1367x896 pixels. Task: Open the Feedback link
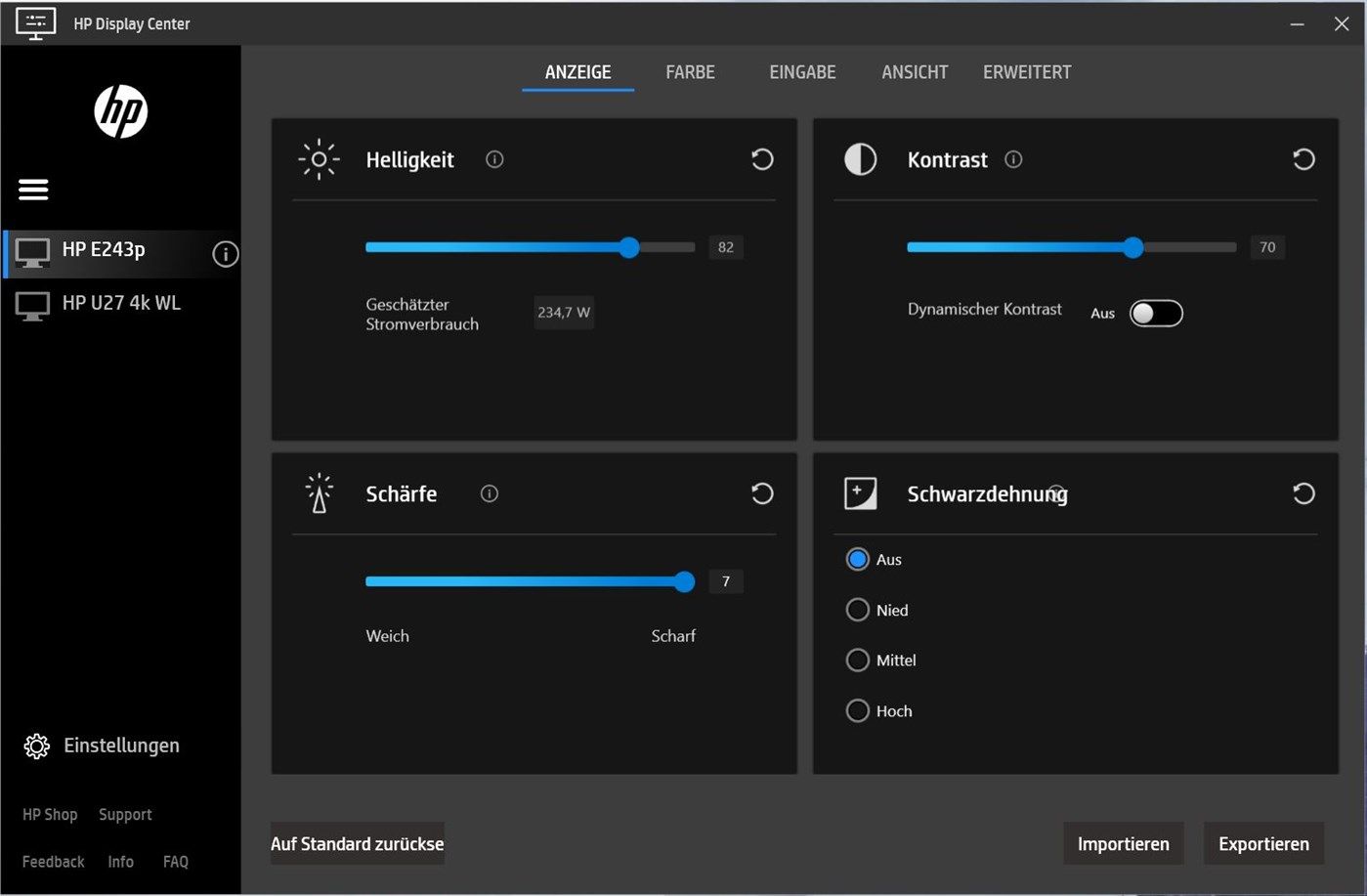(54, 861)
